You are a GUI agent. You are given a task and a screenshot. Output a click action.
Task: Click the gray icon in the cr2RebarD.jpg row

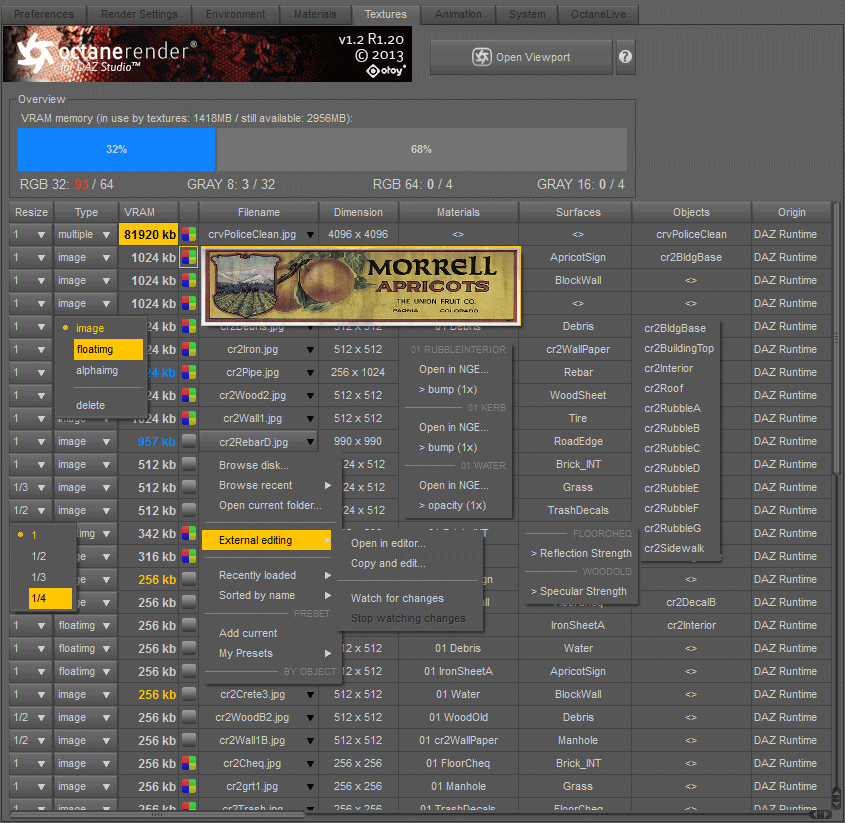189,441
